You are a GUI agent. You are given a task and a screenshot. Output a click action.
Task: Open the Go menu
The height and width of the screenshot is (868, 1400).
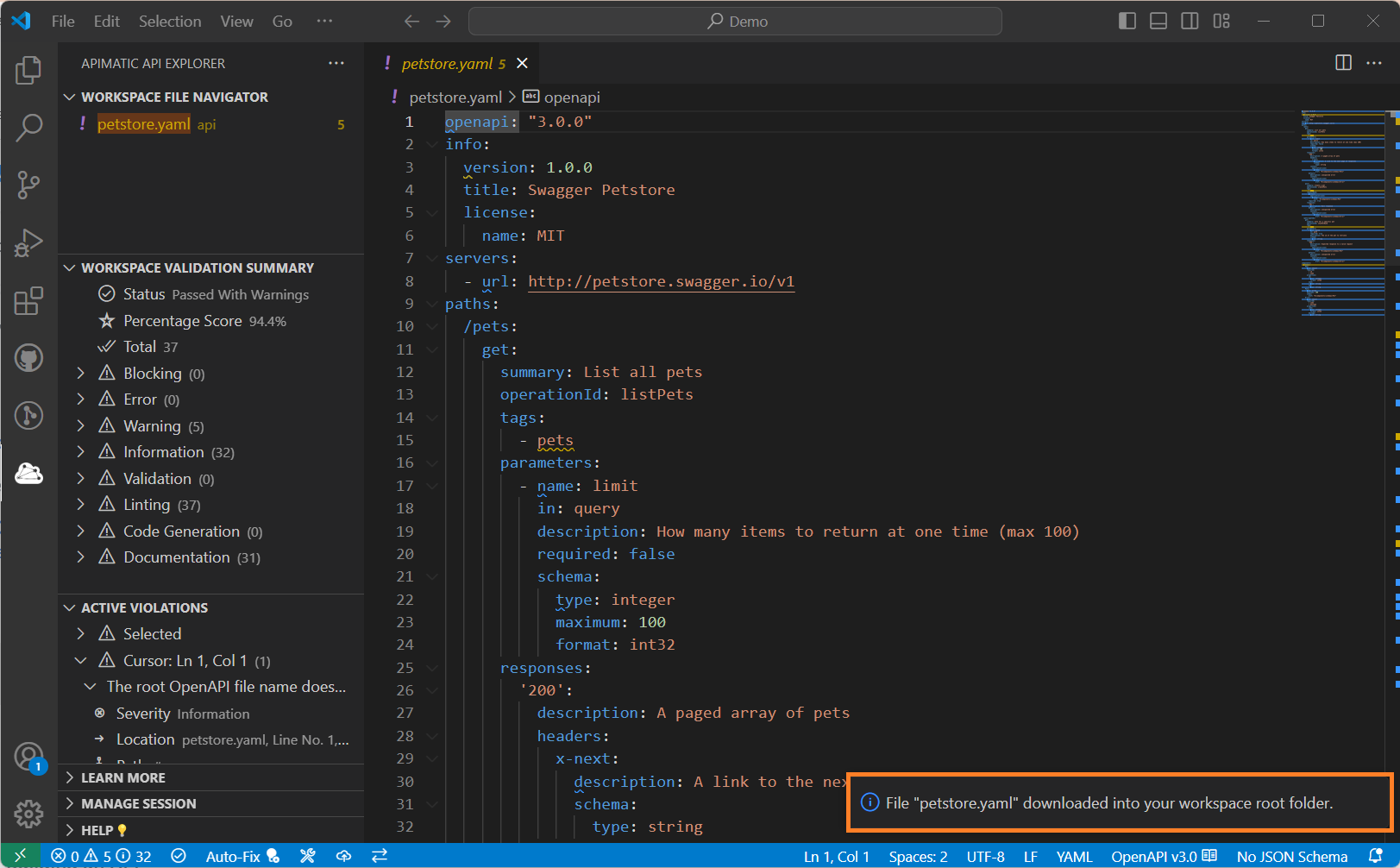(x=282, y=21)
